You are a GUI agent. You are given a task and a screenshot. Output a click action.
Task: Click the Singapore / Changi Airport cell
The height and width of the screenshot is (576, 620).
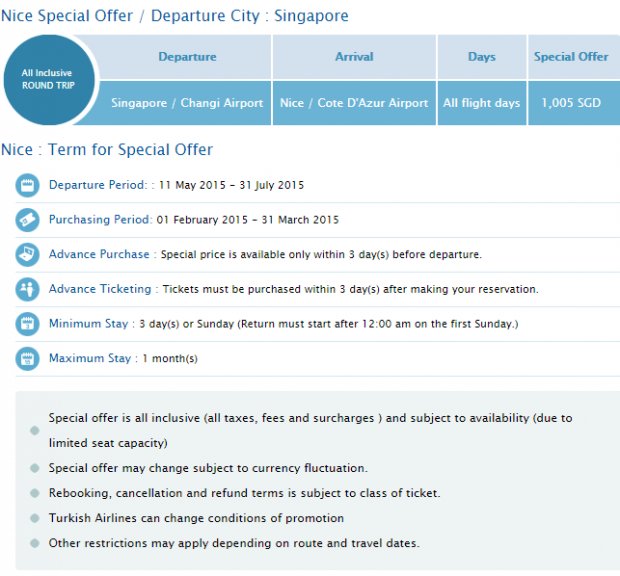click(187, 103)
